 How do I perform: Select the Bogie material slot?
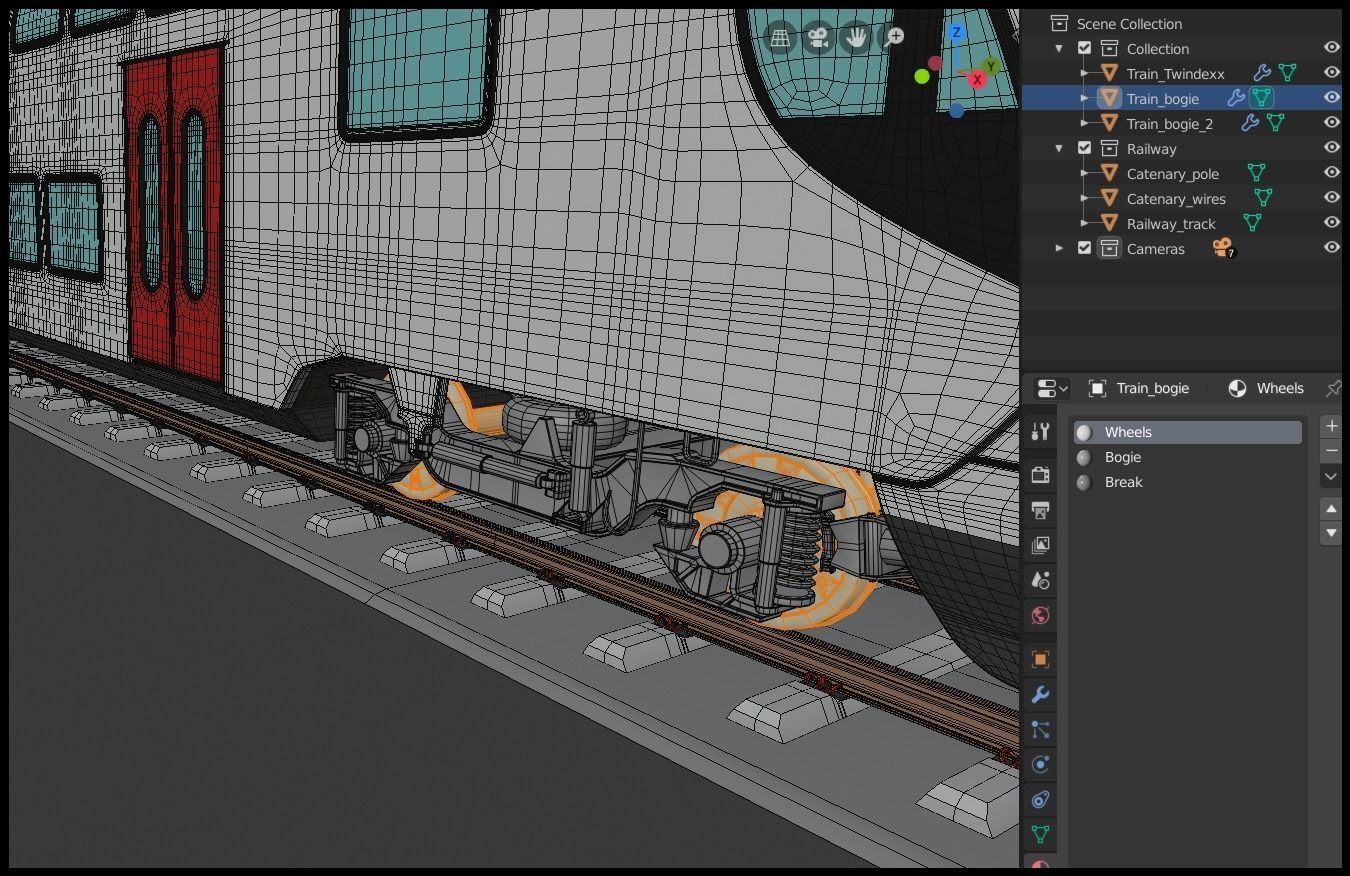coord(1188,457)
